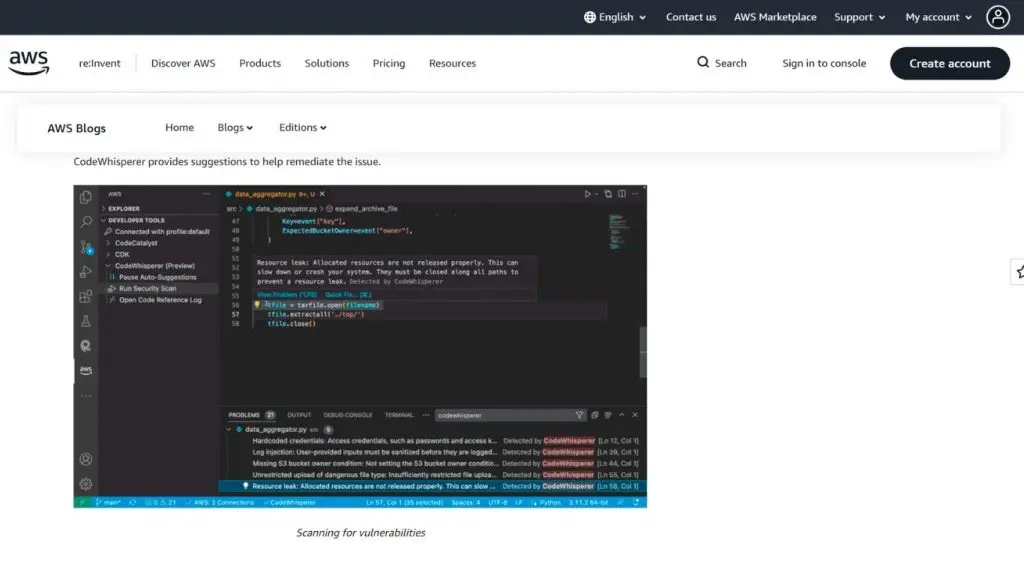Switch to the Debug Console tab
Screen dimensions: 1024x576
347,415
